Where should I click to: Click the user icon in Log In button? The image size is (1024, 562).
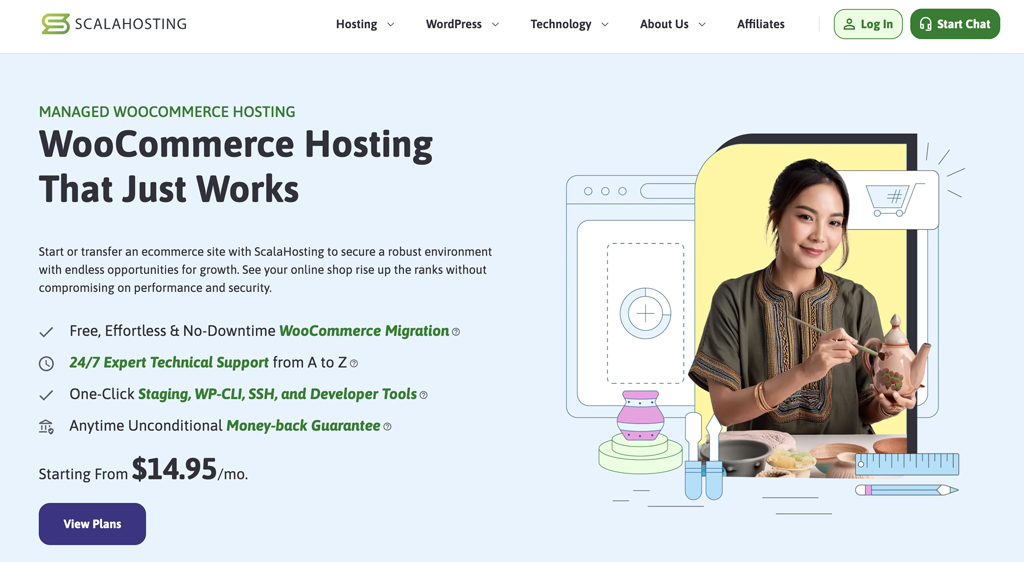tap(849, 24)
